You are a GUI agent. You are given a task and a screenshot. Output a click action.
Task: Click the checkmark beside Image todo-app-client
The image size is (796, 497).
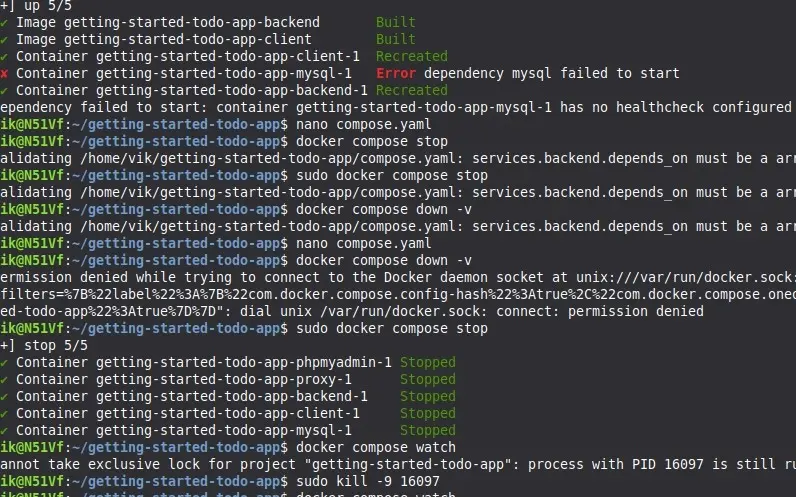[4, 40]
